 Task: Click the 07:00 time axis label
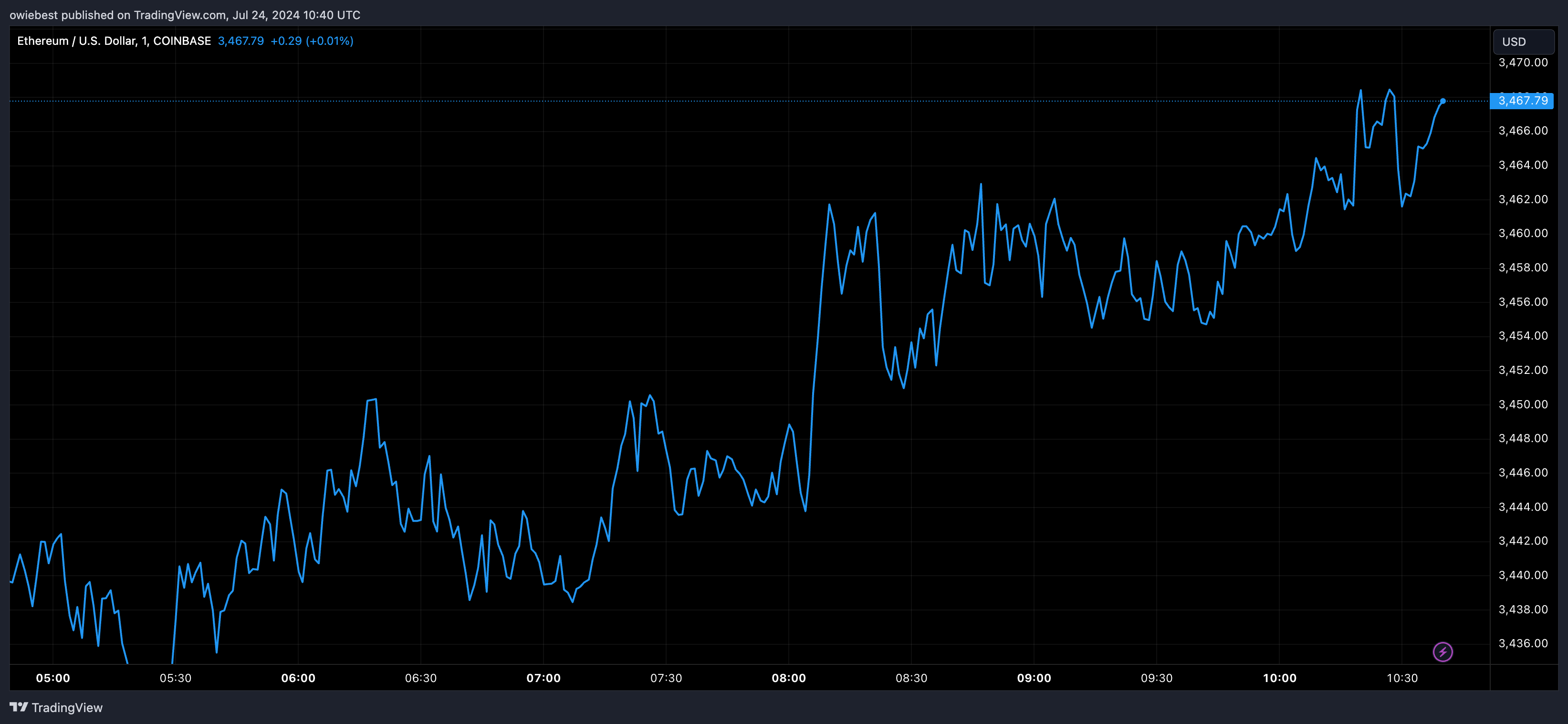pyautogui.click(x=544, y=678)
